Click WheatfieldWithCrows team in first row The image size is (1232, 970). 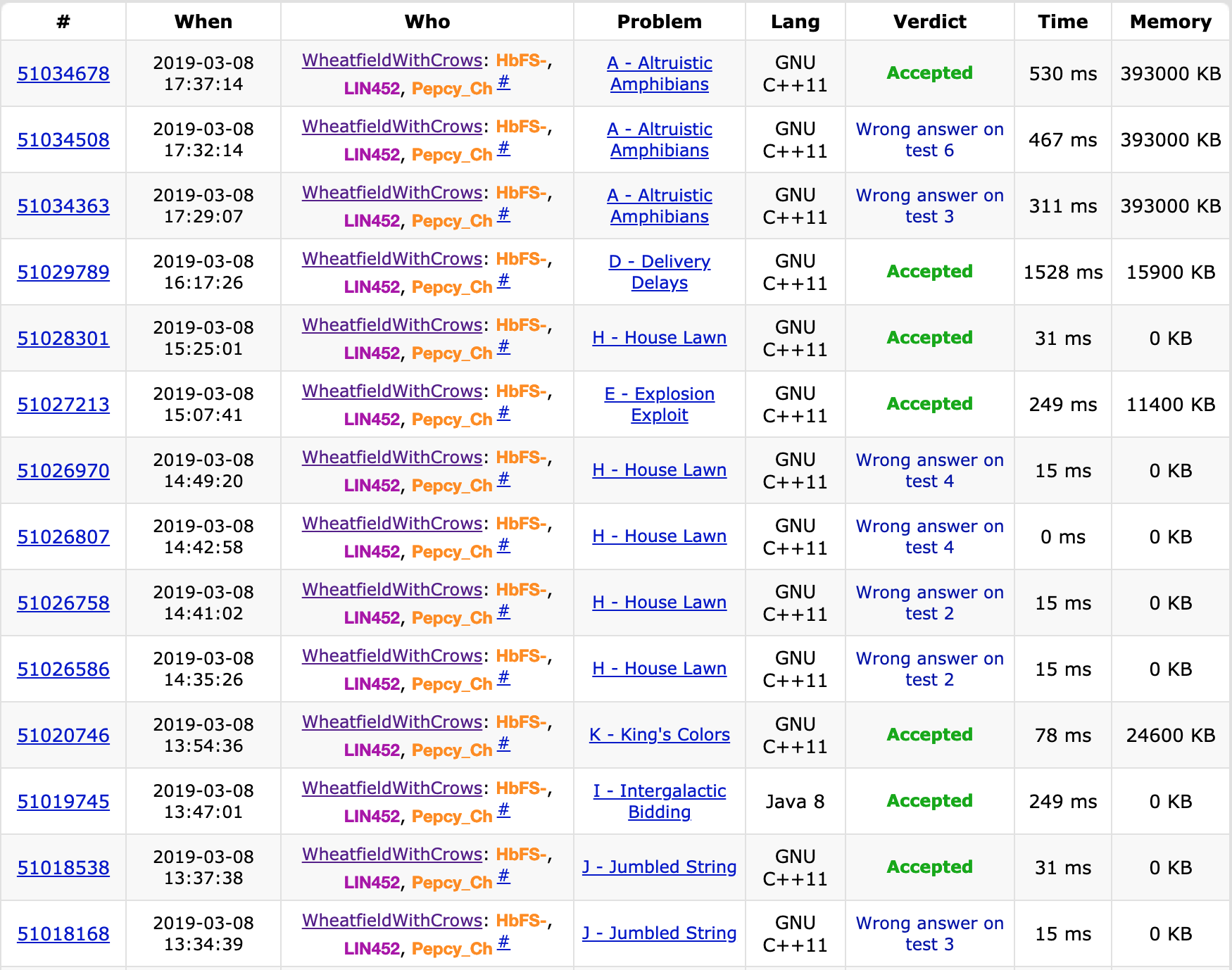tap(391, 61)
